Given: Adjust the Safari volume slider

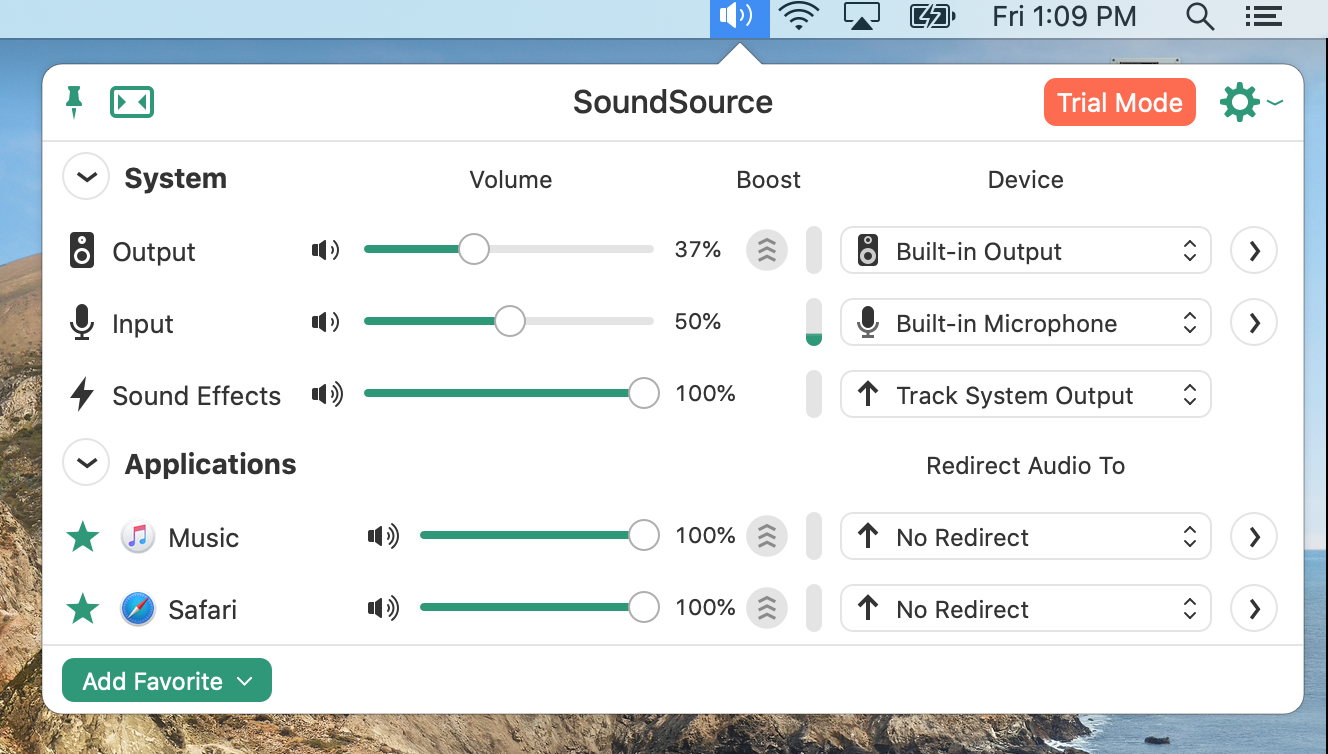Looking at the screenshot, I should tap(539, 607).
